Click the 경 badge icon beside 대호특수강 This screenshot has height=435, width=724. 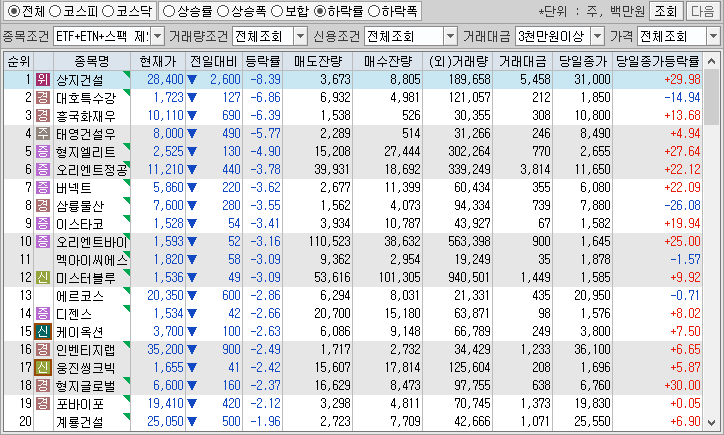pos(43,97)
